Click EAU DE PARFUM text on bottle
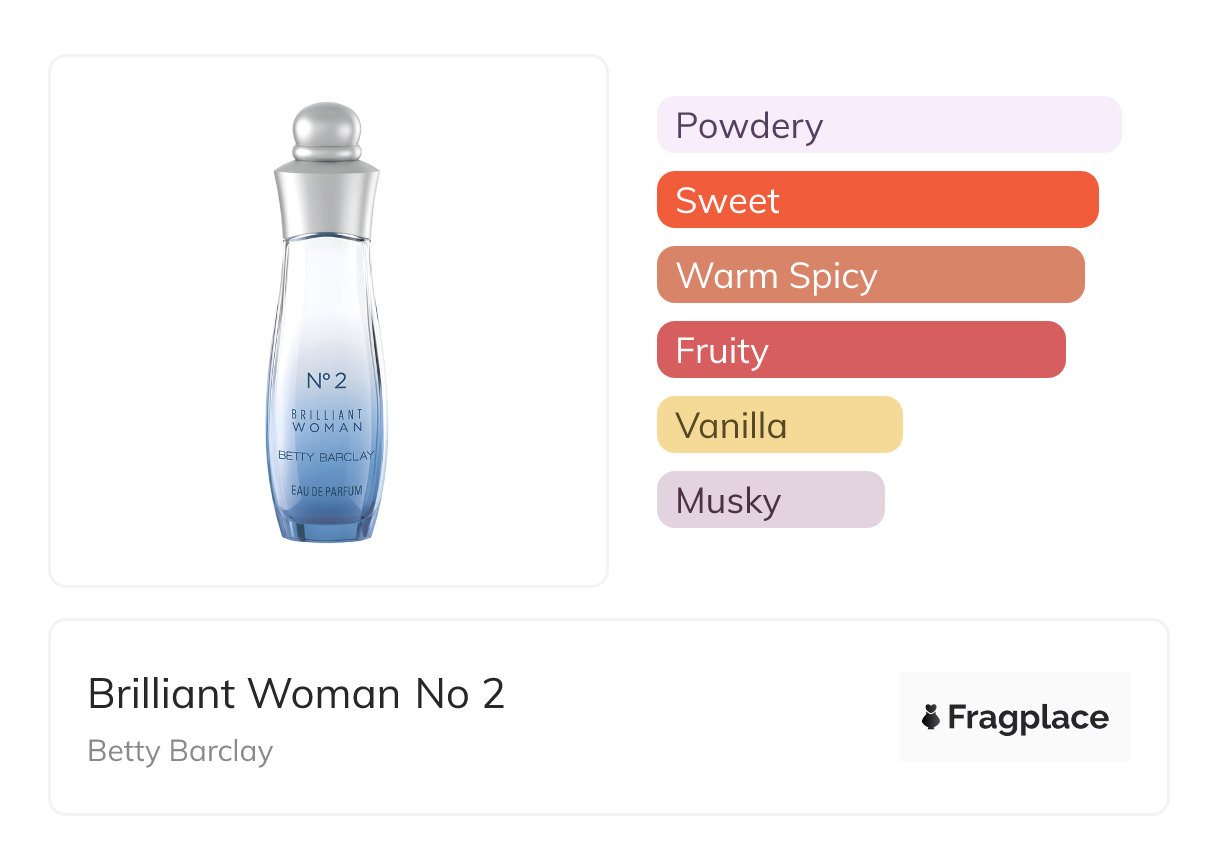Image resolution: width=1218 pixels, height=864 pixels. (326, 490)
